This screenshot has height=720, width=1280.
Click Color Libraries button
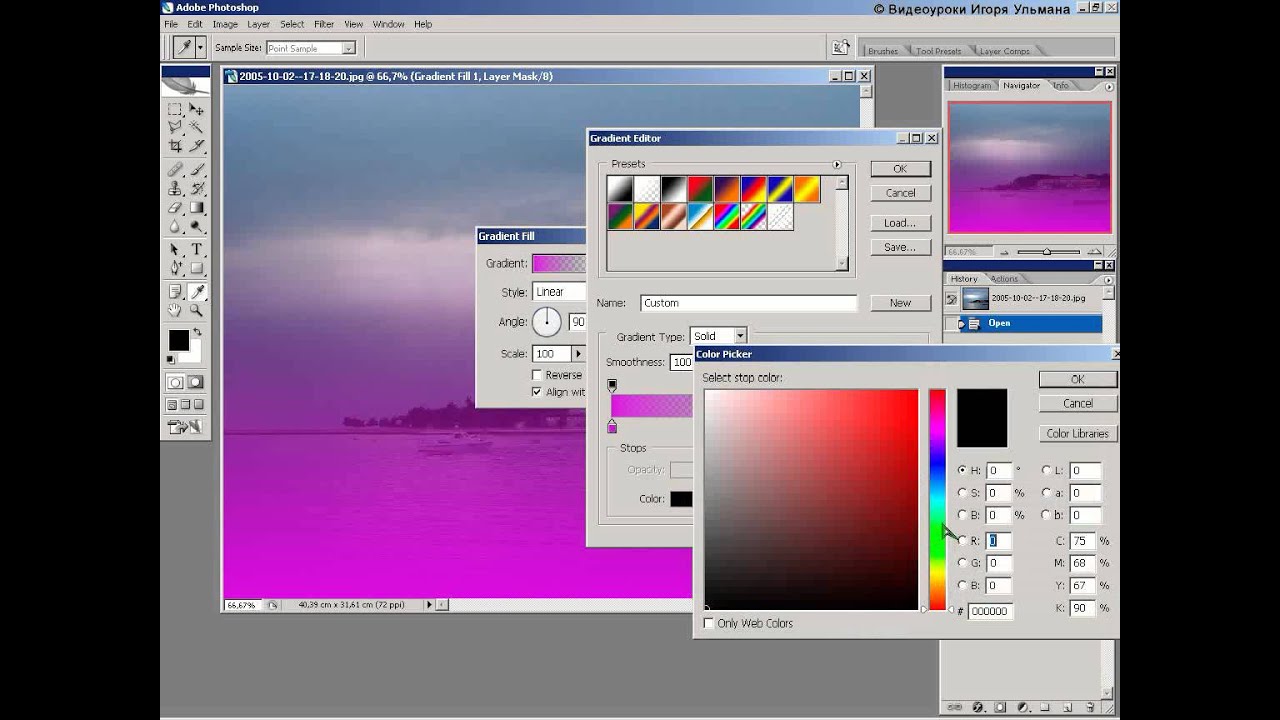tap(1077, 434)
